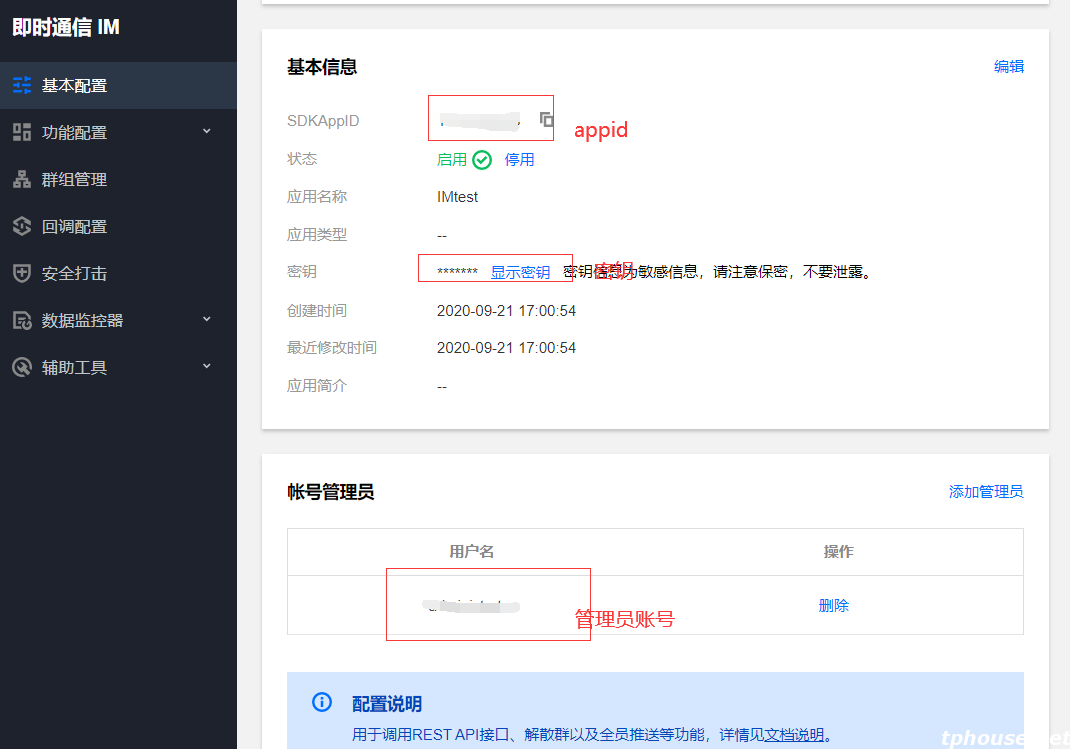
Task: Click the 帐号管理员 section heading
Action: [x=330, y=492]
